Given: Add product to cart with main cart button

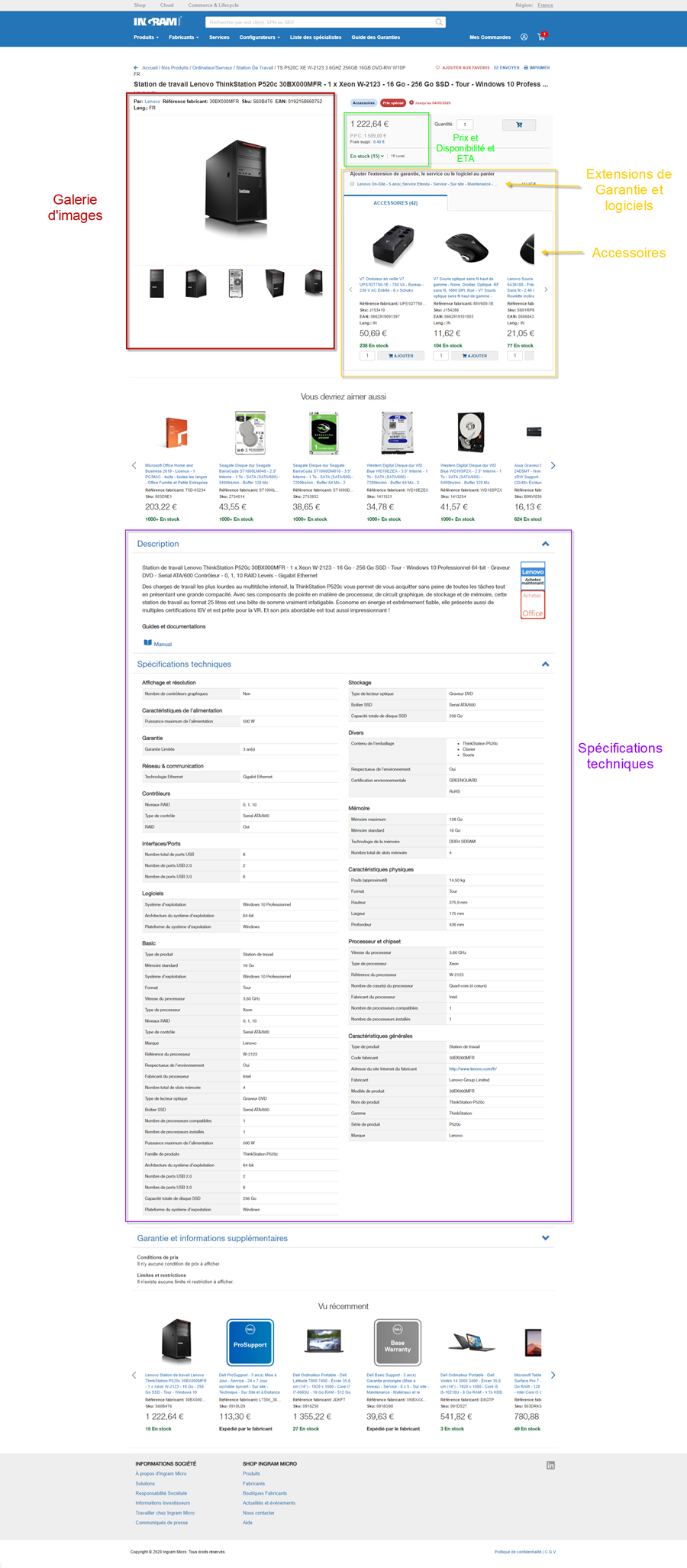Looking at the screenshot, I should [519, 124].
